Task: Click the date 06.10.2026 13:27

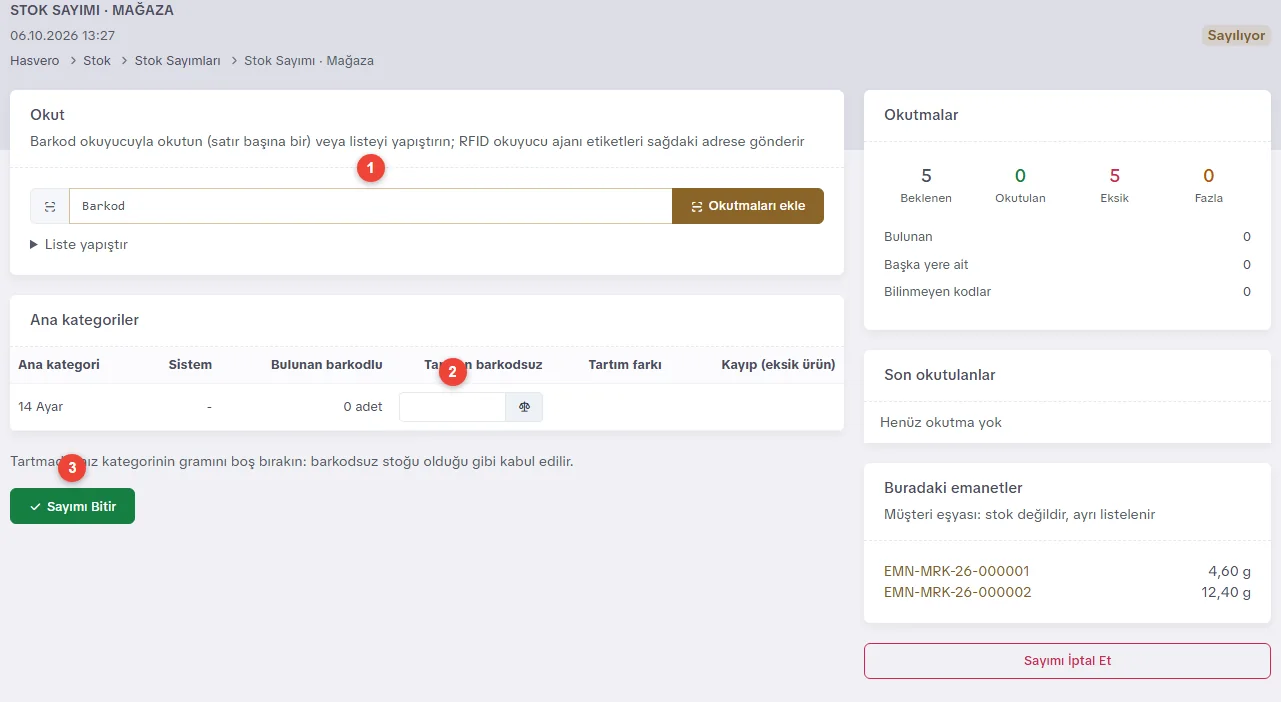Action: 62,36
